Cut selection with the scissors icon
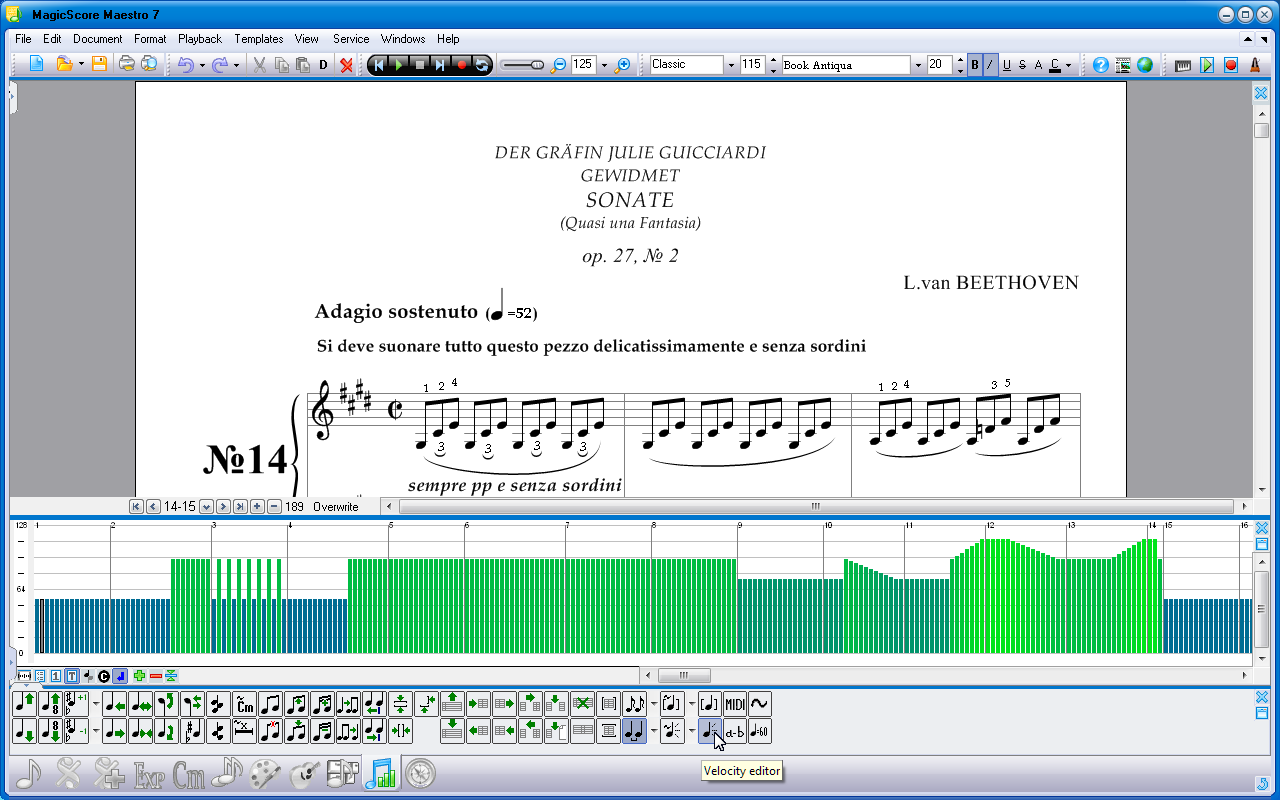Image resolution: width=1280 pixels, height=800 pixels. 259,65
